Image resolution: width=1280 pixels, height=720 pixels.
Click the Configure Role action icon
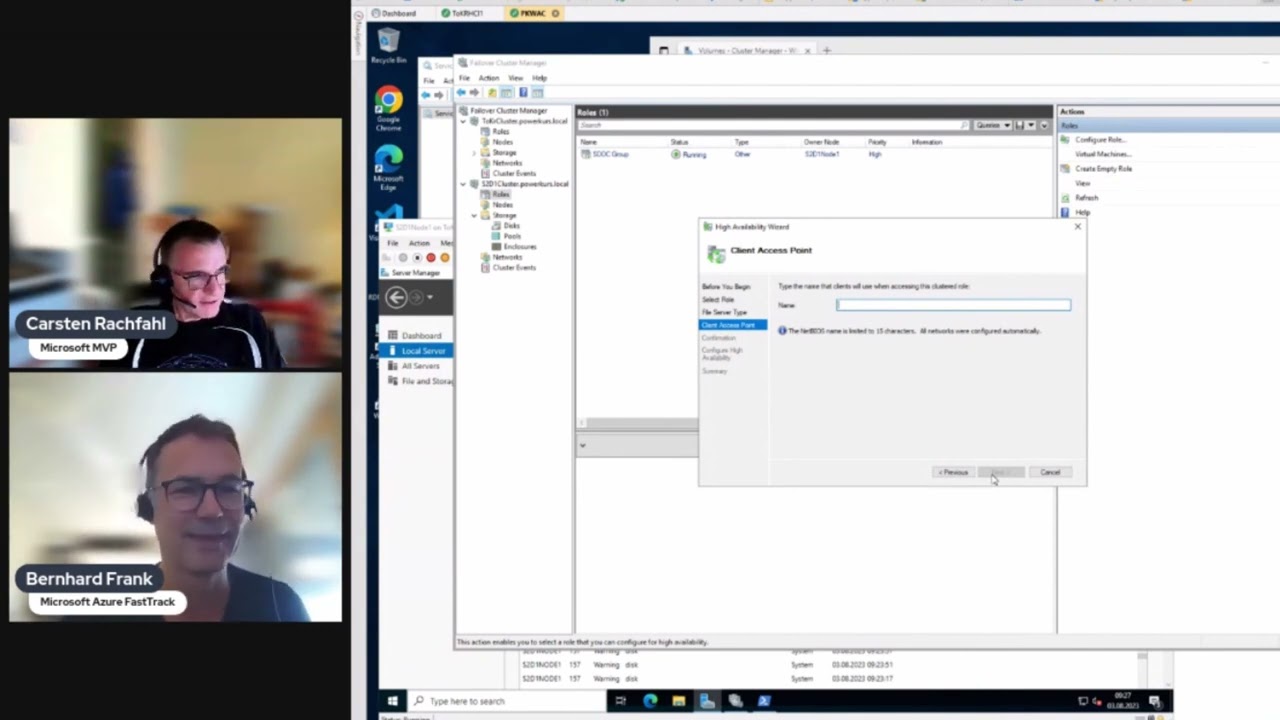tap(1066, 140)
